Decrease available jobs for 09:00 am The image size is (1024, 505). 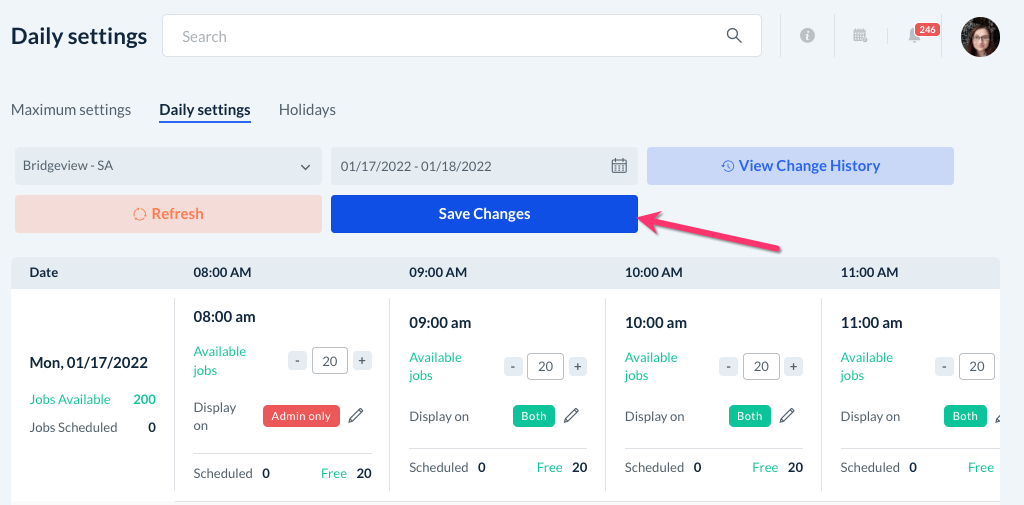tap(513, 367)
